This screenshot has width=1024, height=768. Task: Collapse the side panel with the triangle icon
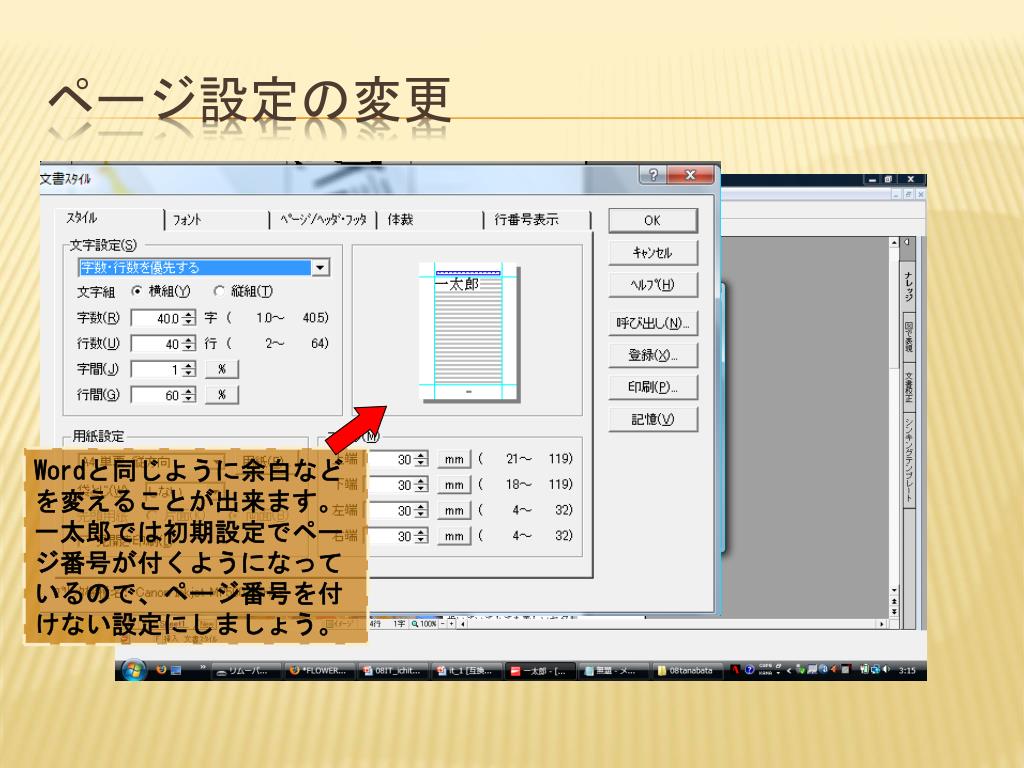click(906, 242)
